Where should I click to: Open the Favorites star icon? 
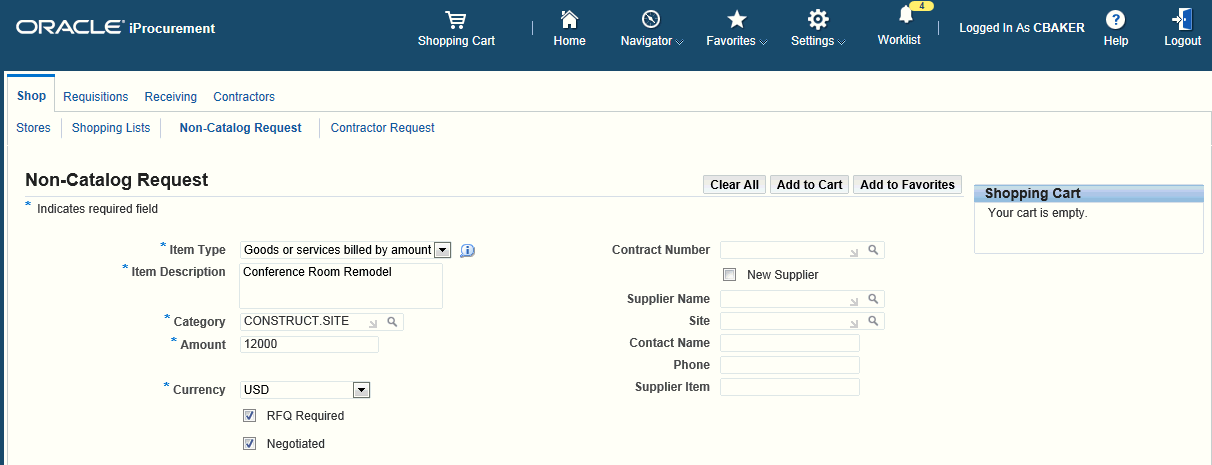coord(737,20)
